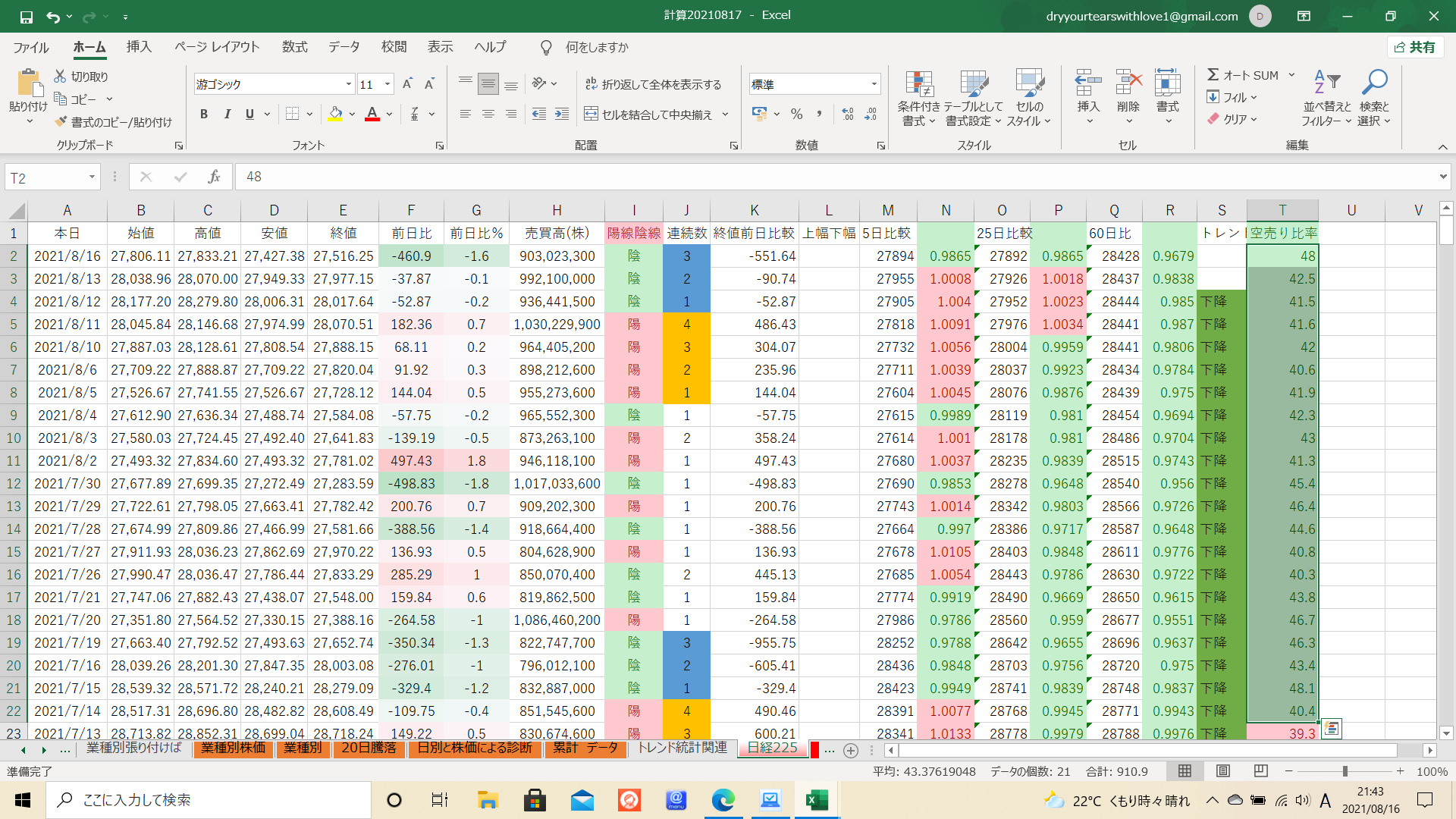Toggle bold formatting button

tap(203, 115)
